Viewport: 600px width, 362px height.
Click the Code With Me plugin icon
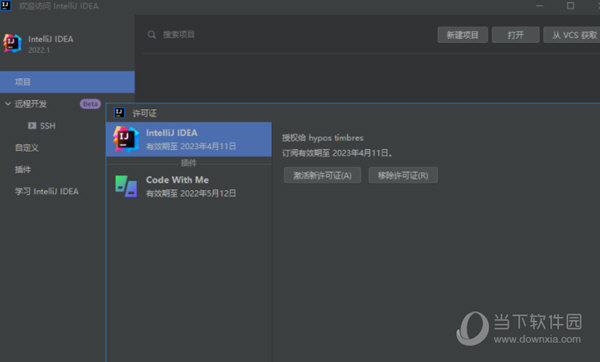tap(126, 186)
